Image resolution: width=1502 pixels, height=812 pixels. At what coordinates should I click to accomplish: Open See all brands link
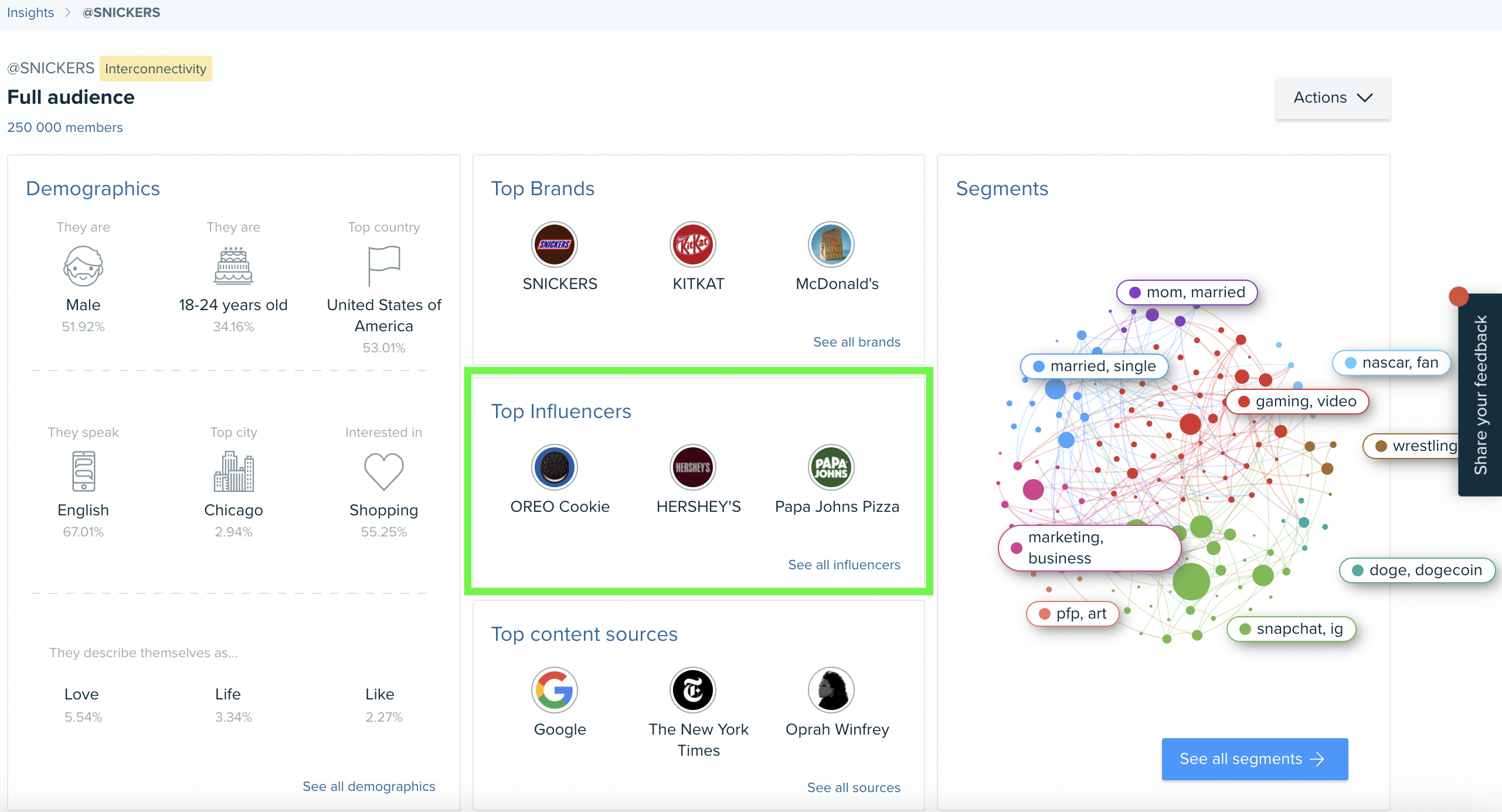(x=857, y=342)
